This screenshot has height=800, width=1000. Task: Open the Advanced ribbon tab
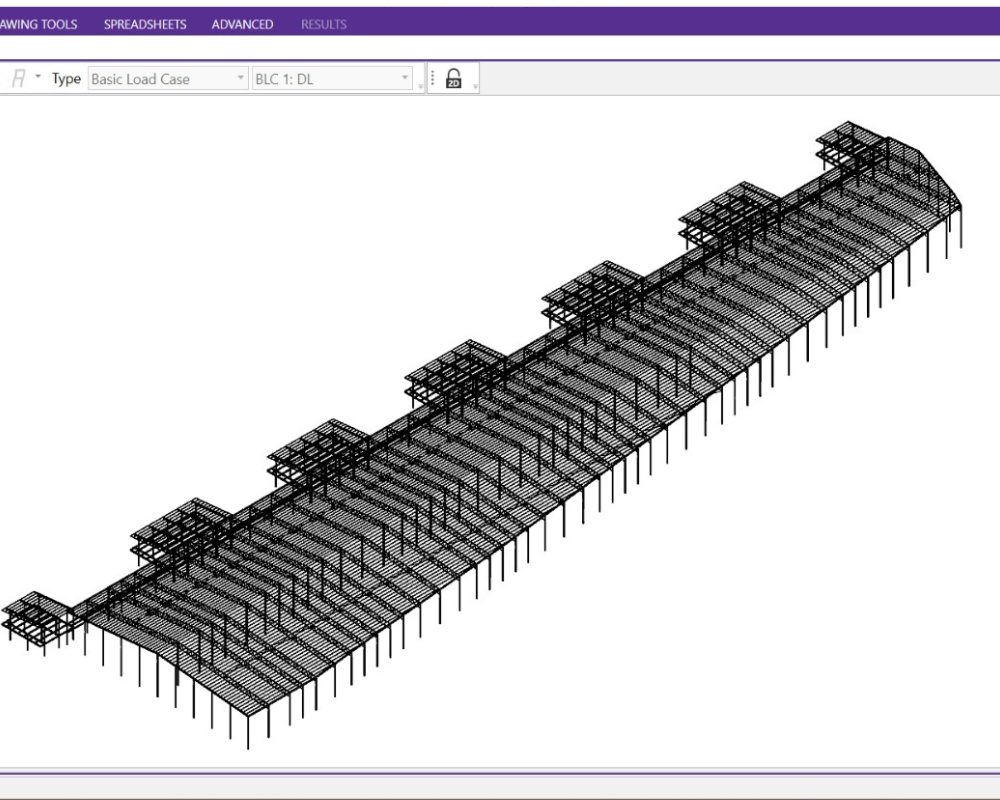[x=242, y=24]
